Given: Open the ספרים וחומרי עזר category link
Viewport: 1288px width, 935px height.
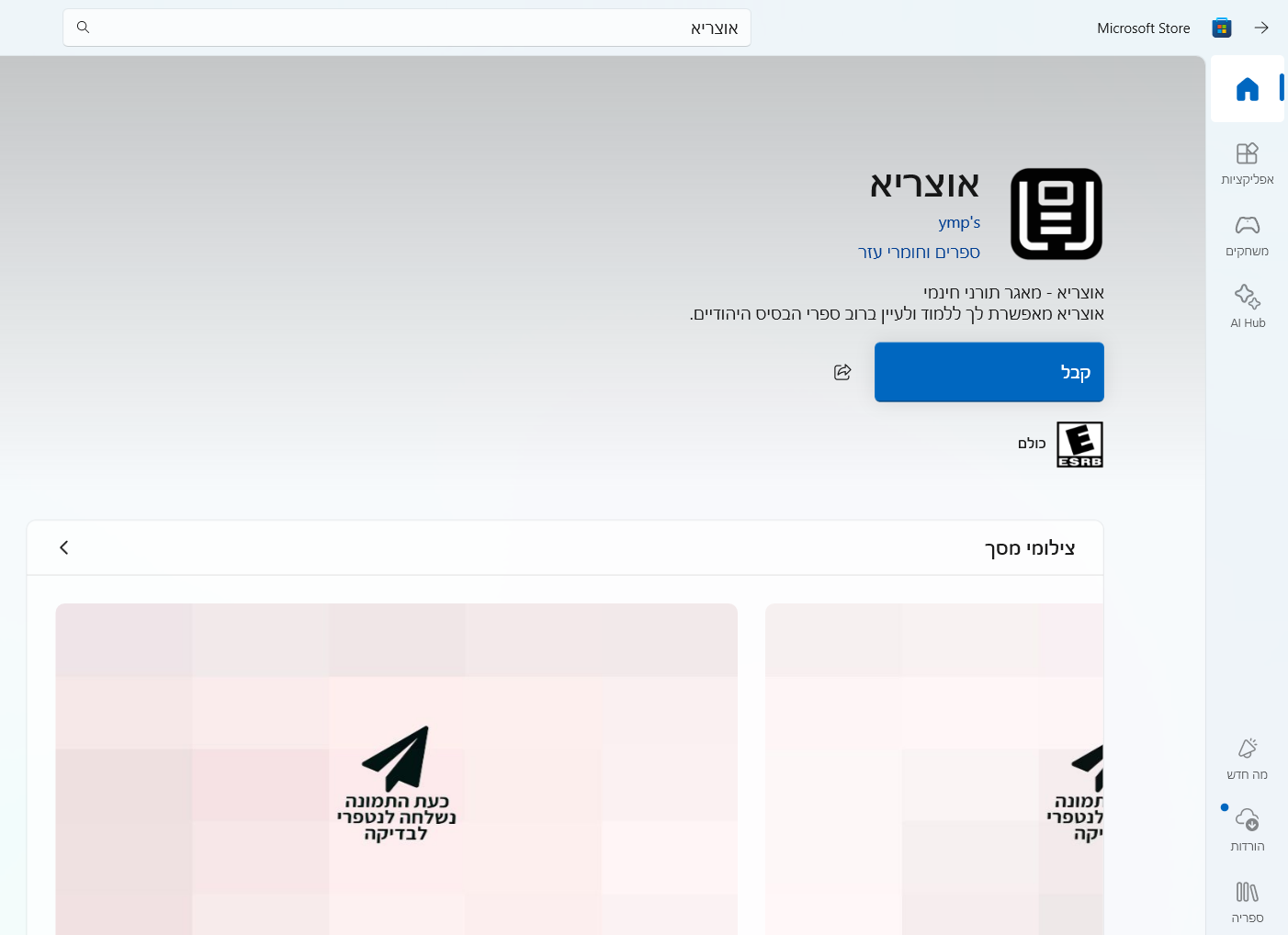Looking at the screenshot, I should [919, 252].
